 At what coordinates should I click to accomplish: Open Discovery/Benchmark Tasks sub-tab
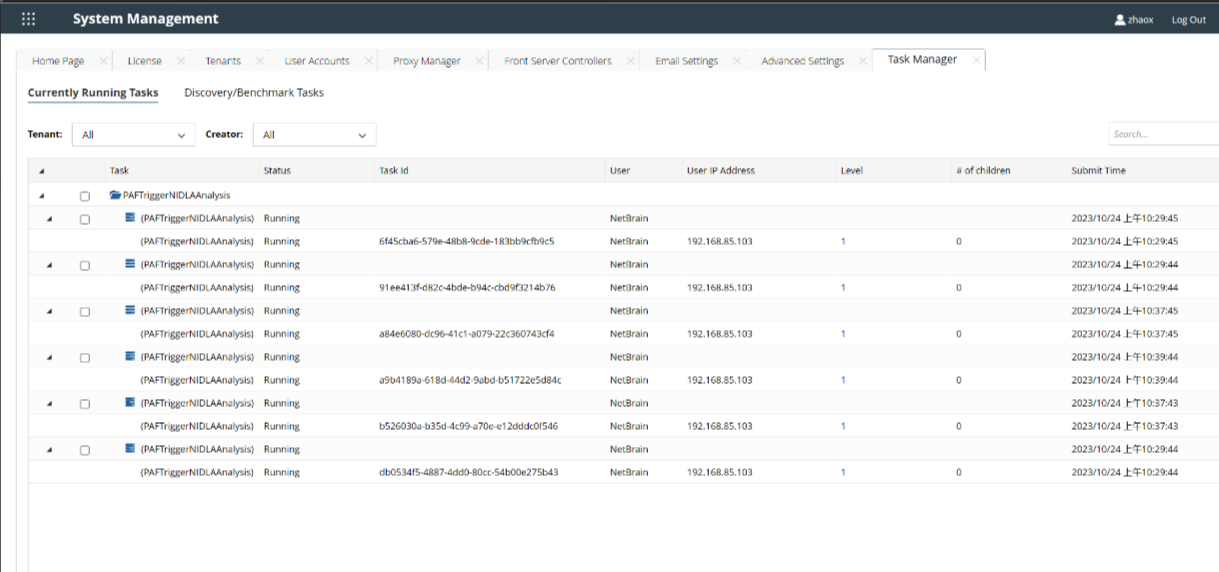click(x=254, y=93)
